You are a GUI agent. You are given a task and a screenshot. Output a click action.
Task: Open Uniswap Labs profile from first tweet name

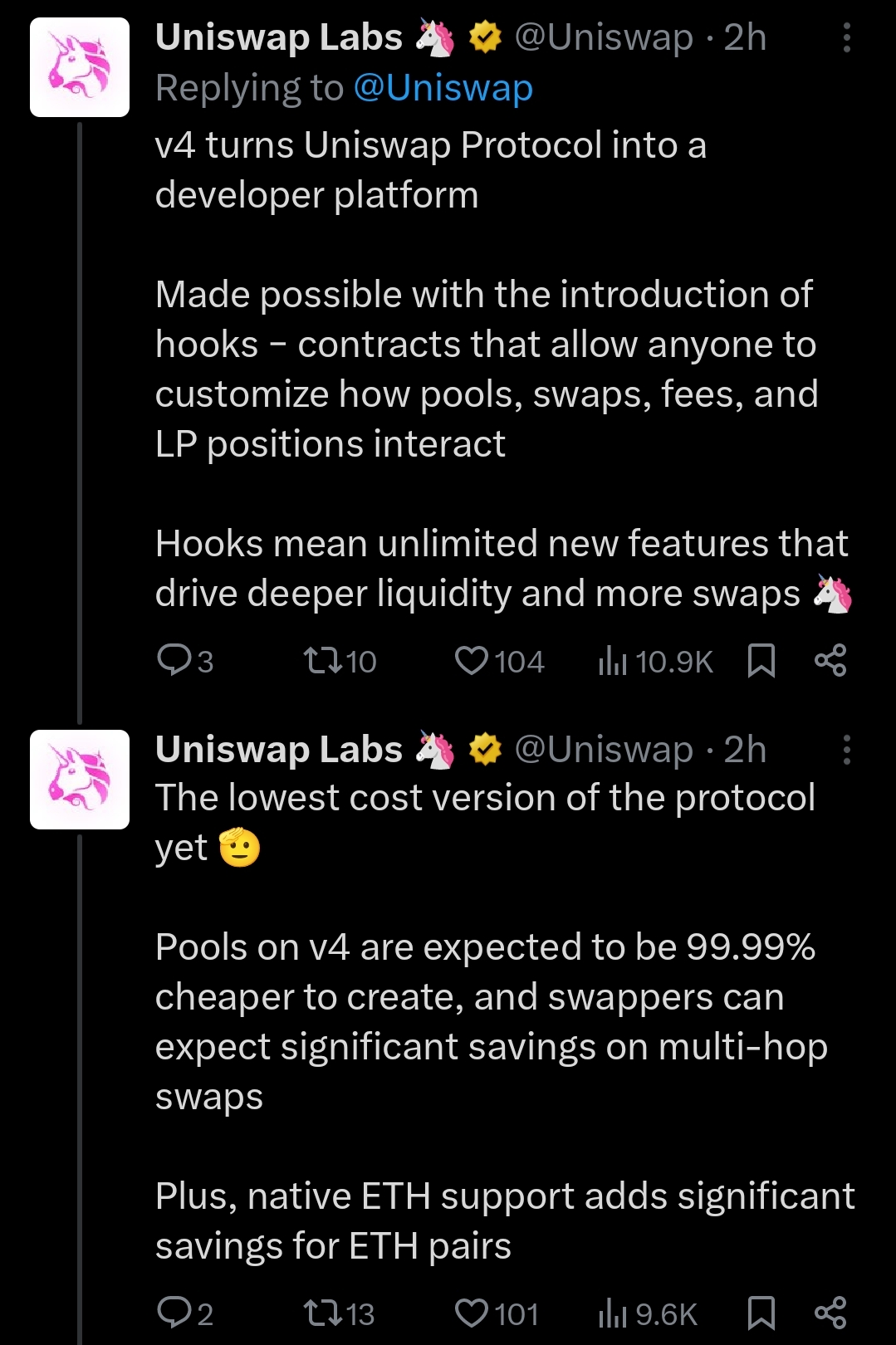(x=278, y=38)
